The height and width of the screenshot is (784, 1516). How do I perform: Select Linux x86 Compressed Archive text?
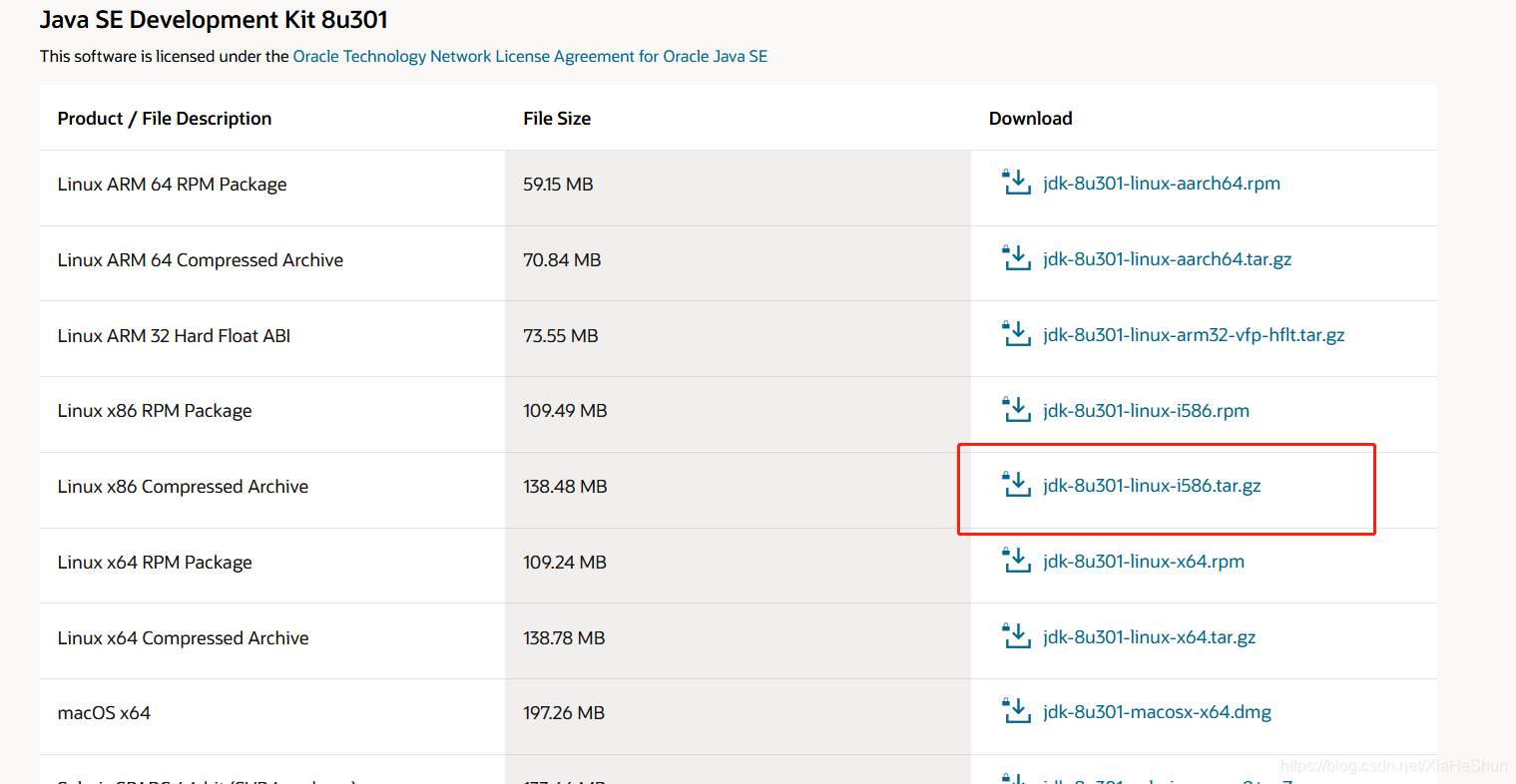click(183, 487)
